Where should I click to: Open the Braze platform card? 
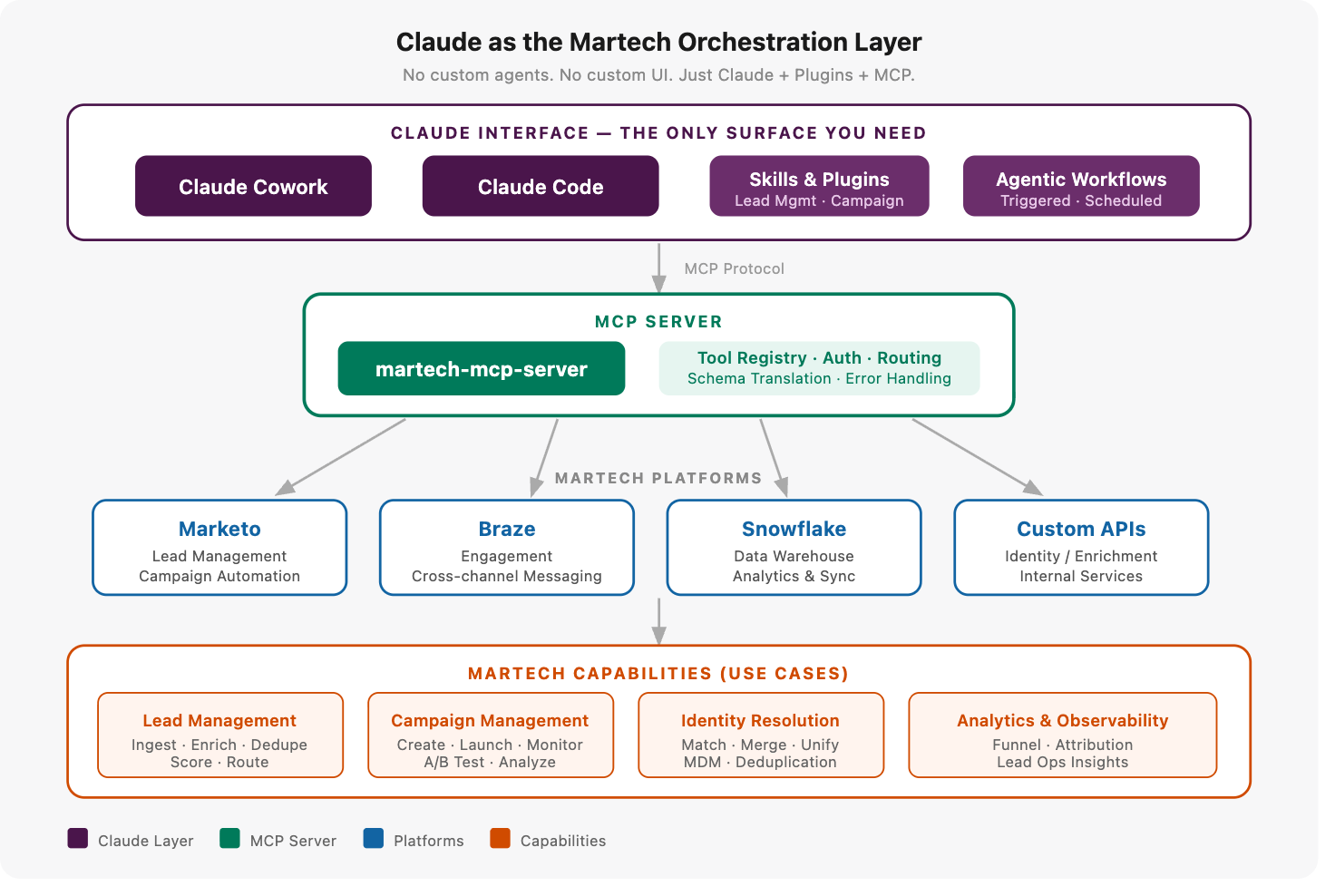(x=507, y=548)
